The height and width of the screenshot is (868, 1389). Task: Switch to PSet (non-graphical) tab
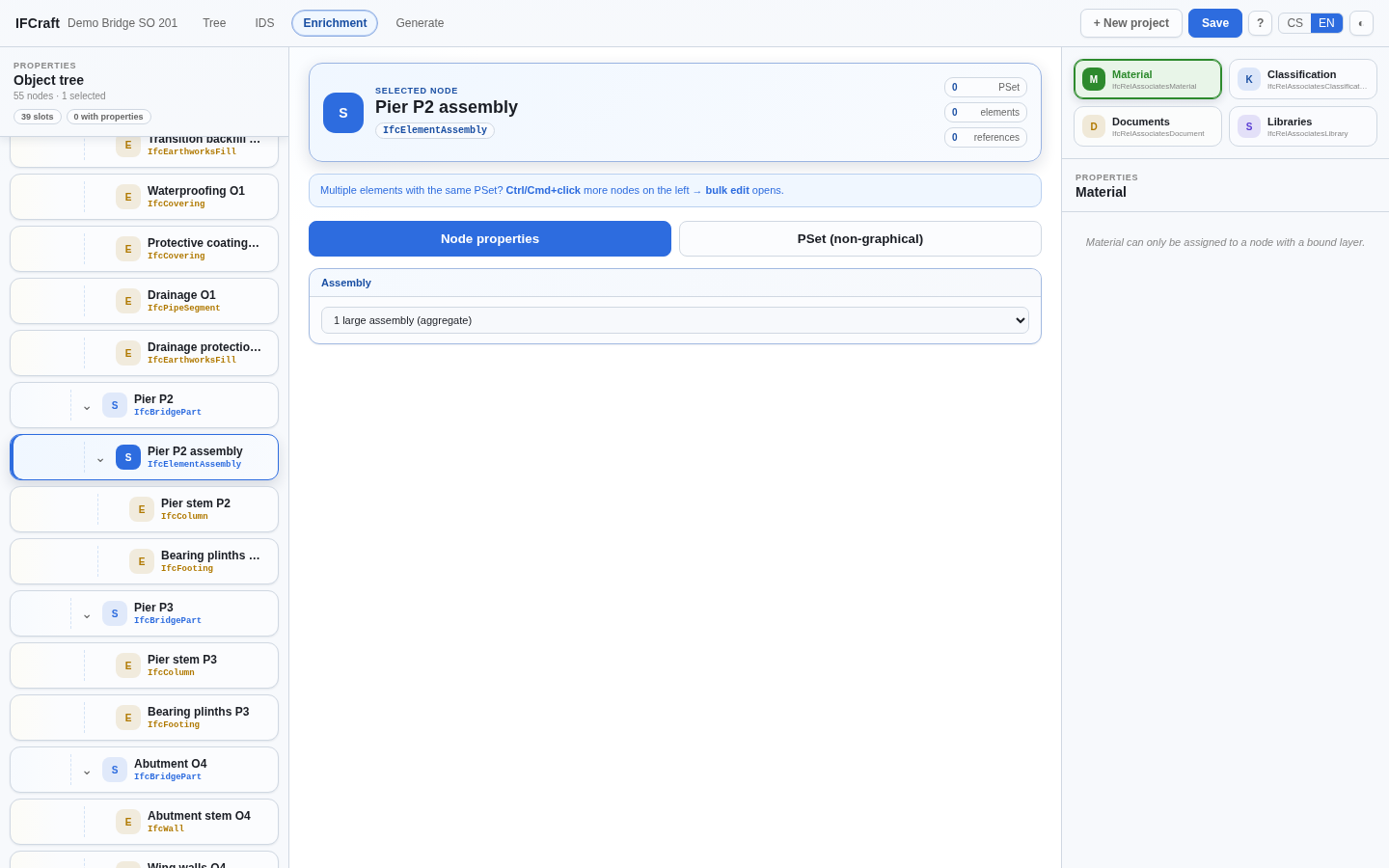[x=860, y=239]
